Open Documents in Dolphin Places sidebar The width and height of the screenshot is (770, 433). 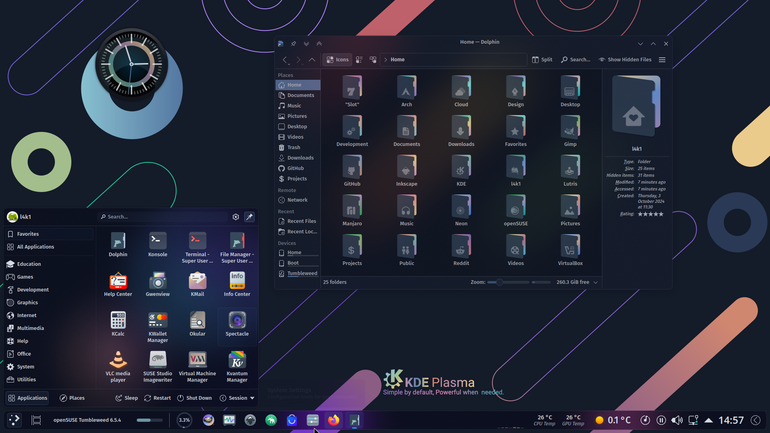(x=298, y=95)
